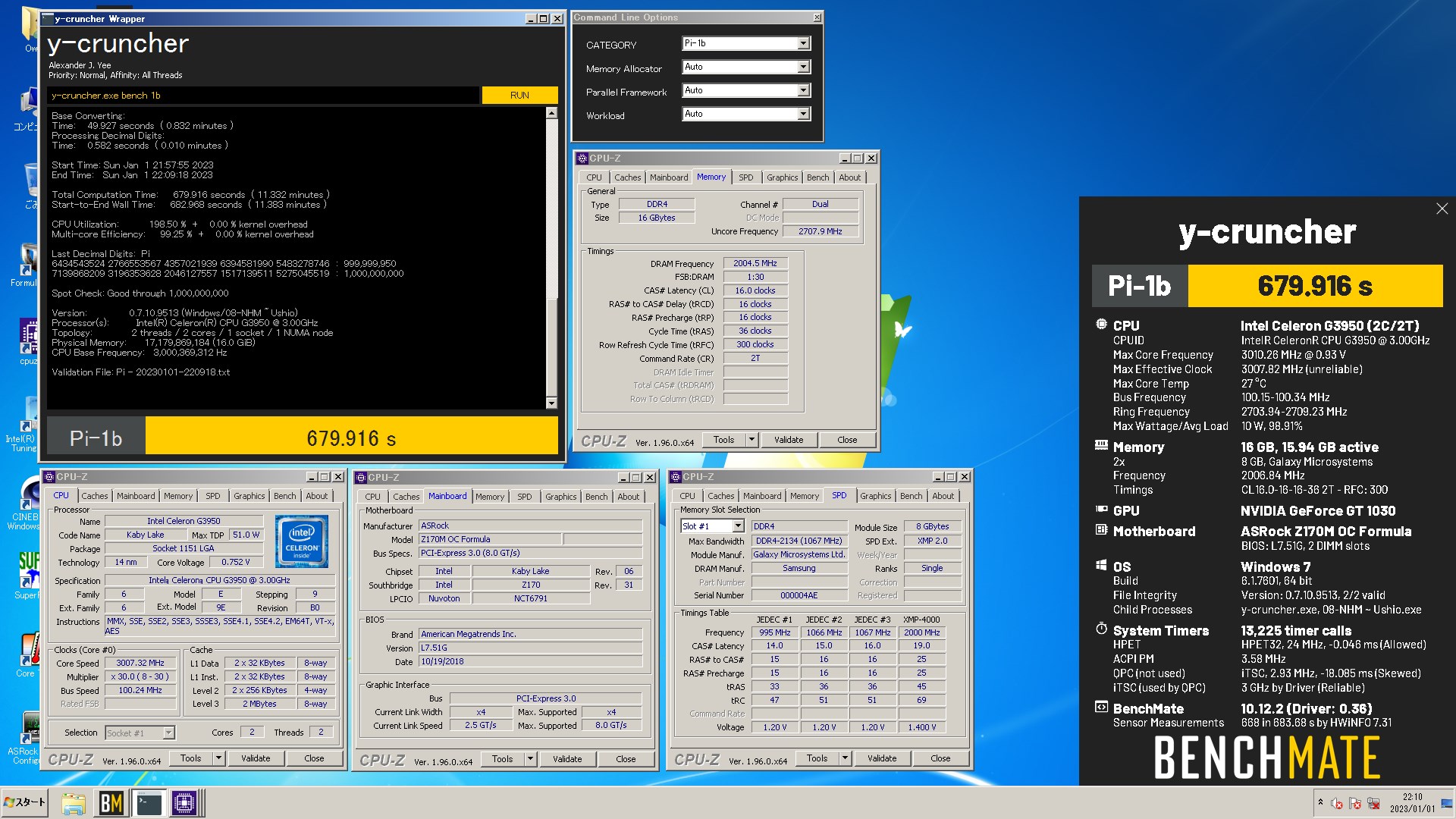Click scroll up arrow in y-cruncher output

[x=551, y=113]
